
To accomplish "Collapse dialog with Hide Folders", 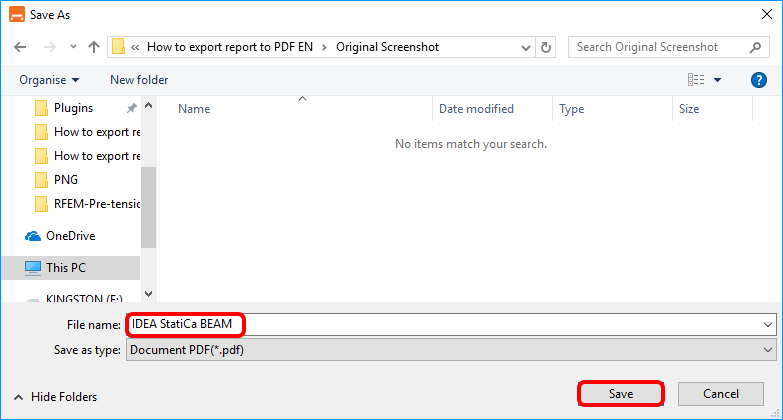I will coord(55,397).
